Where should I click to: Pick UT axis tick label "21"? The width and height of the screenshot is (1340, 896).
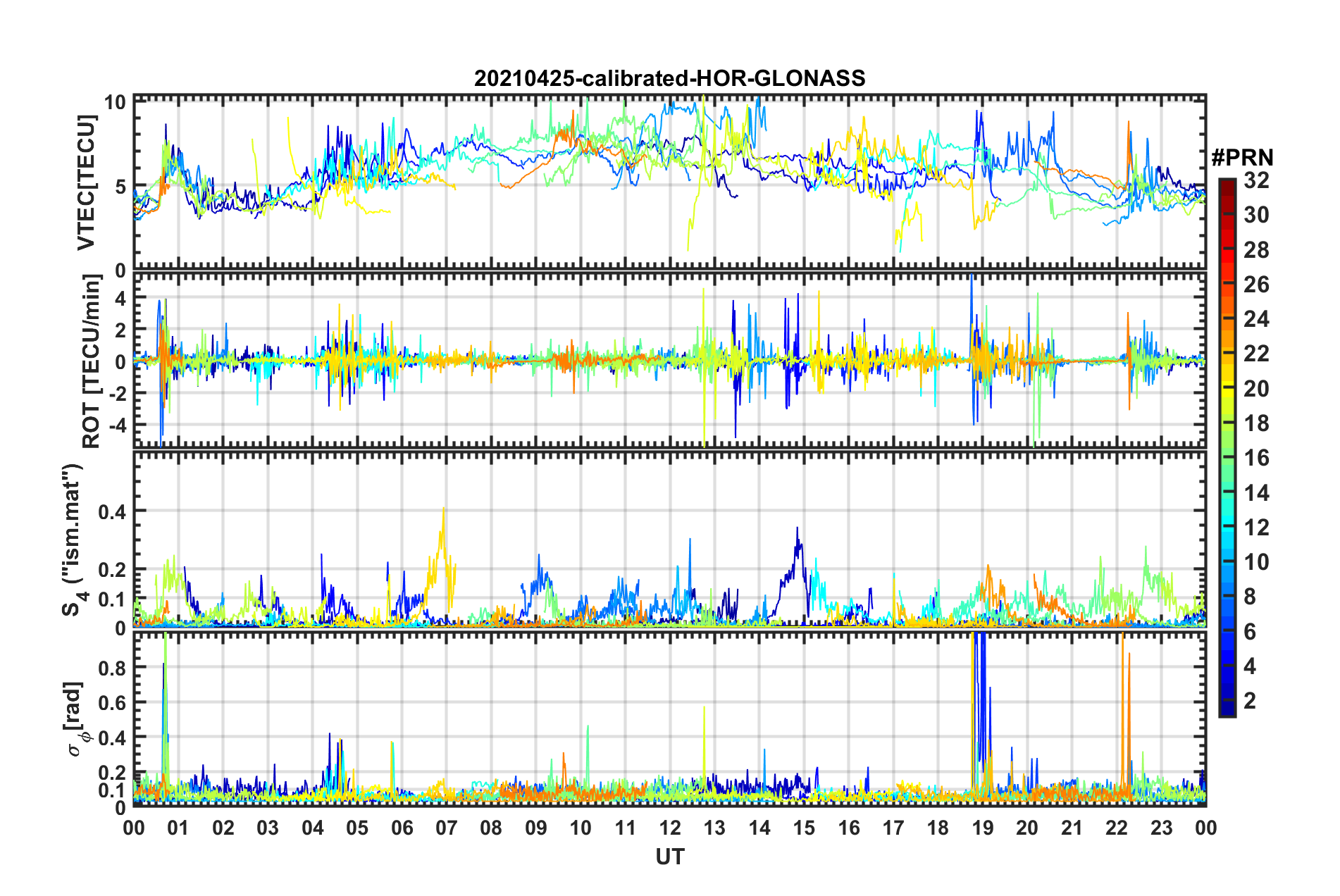(x=1072, y=828)
